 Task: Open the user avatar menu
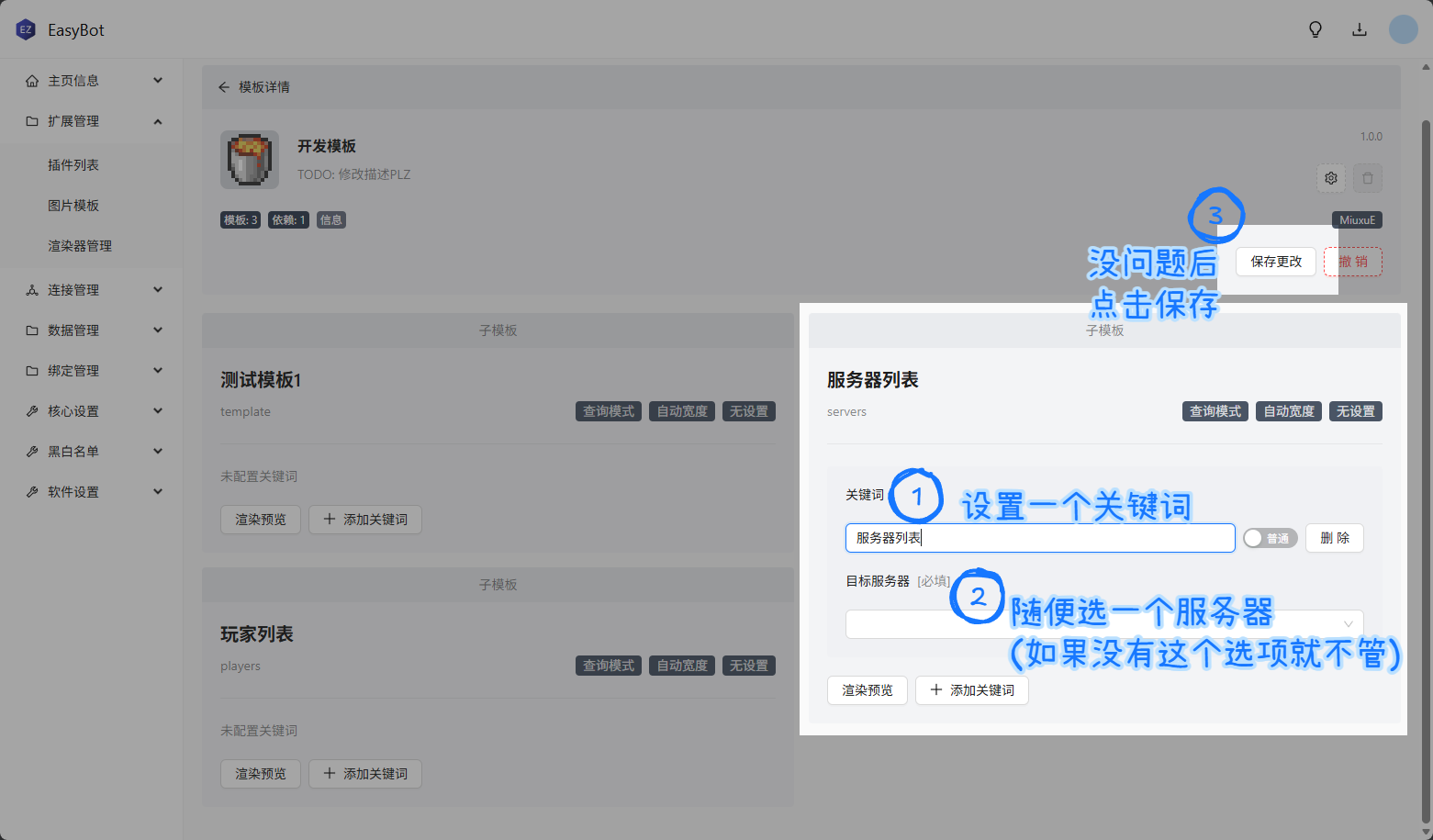[x=1403, y=29]
